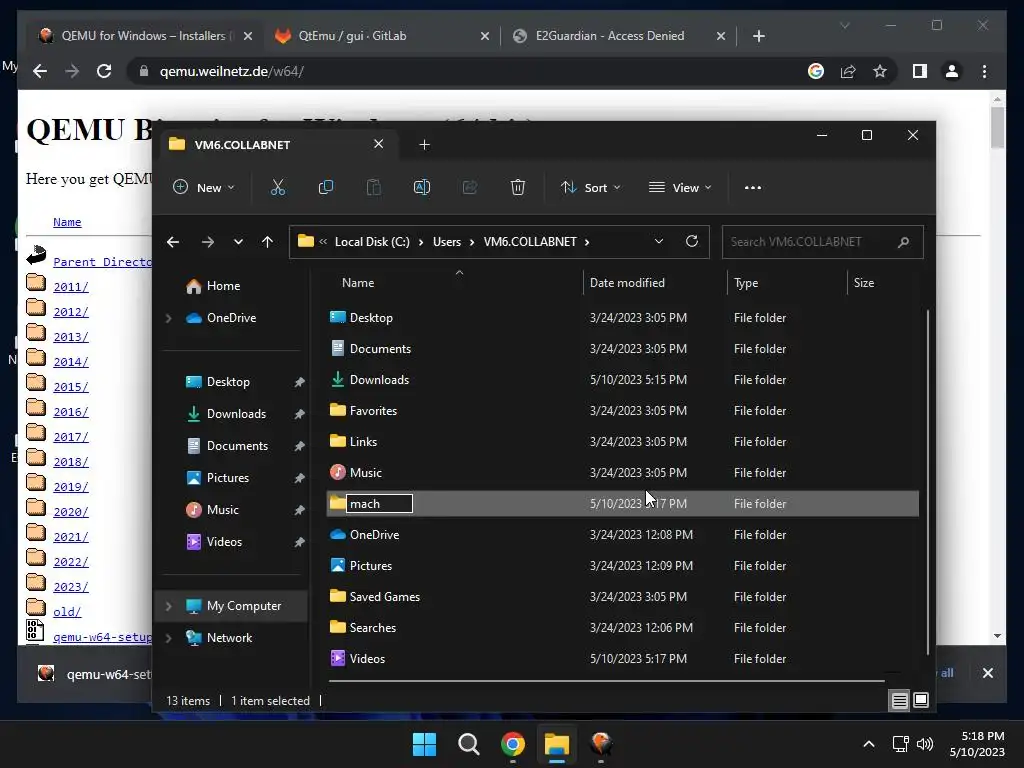Open the View dropdown in Explorer
The height and width of the screenshot is (768, 1024).
coord(680,187)
